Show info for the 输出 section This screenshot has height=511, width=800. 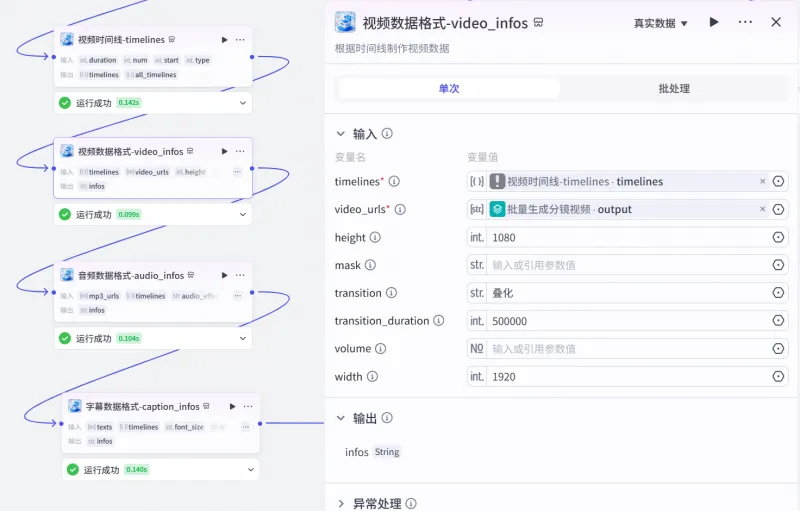pos(387,418)
